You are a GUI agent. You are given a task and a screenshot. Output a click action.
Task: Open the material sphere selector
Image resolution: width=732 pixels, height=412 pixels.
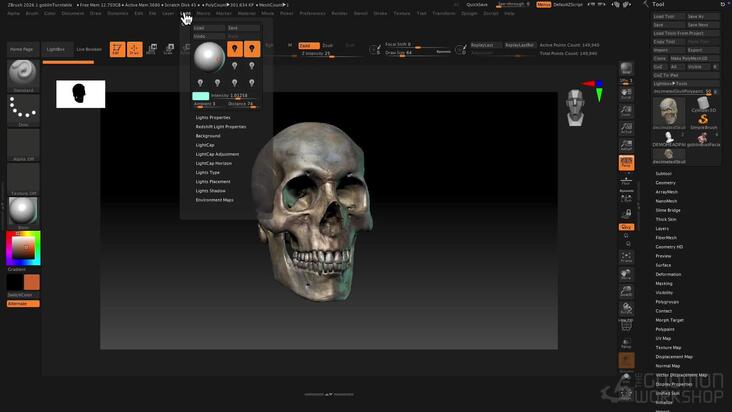pyautogui.click(x=23, y=213)
